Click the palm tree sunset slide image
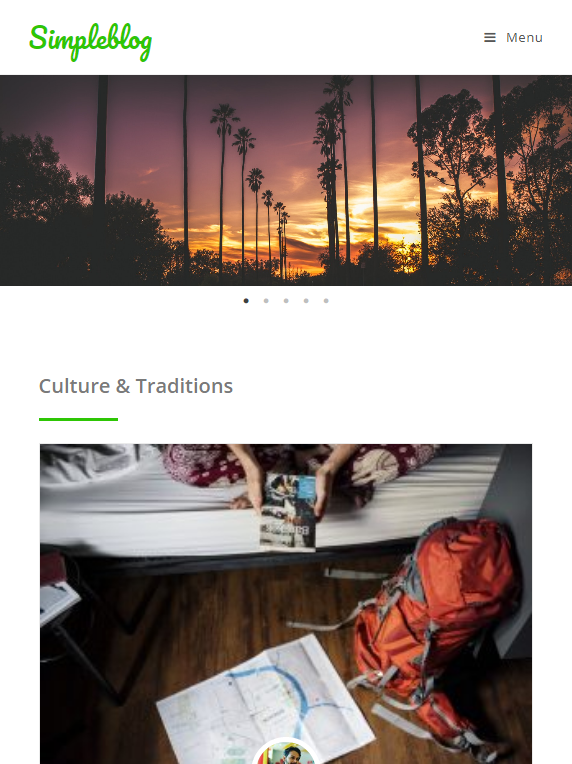The width and height of the screenshot is (572, 764). click(286, 180)
